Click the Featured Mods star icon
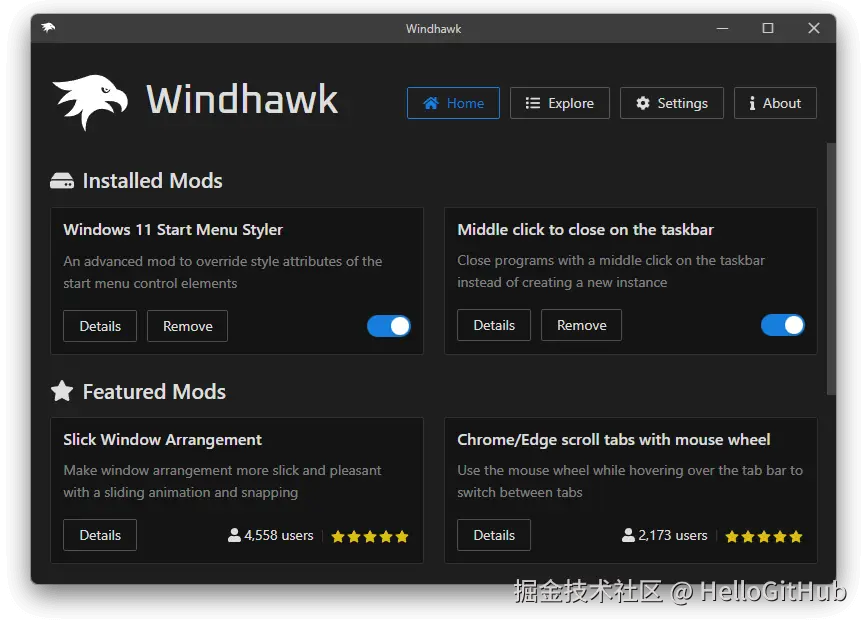The width and height of the screenshot is (867, 625). tap(62, 391)
